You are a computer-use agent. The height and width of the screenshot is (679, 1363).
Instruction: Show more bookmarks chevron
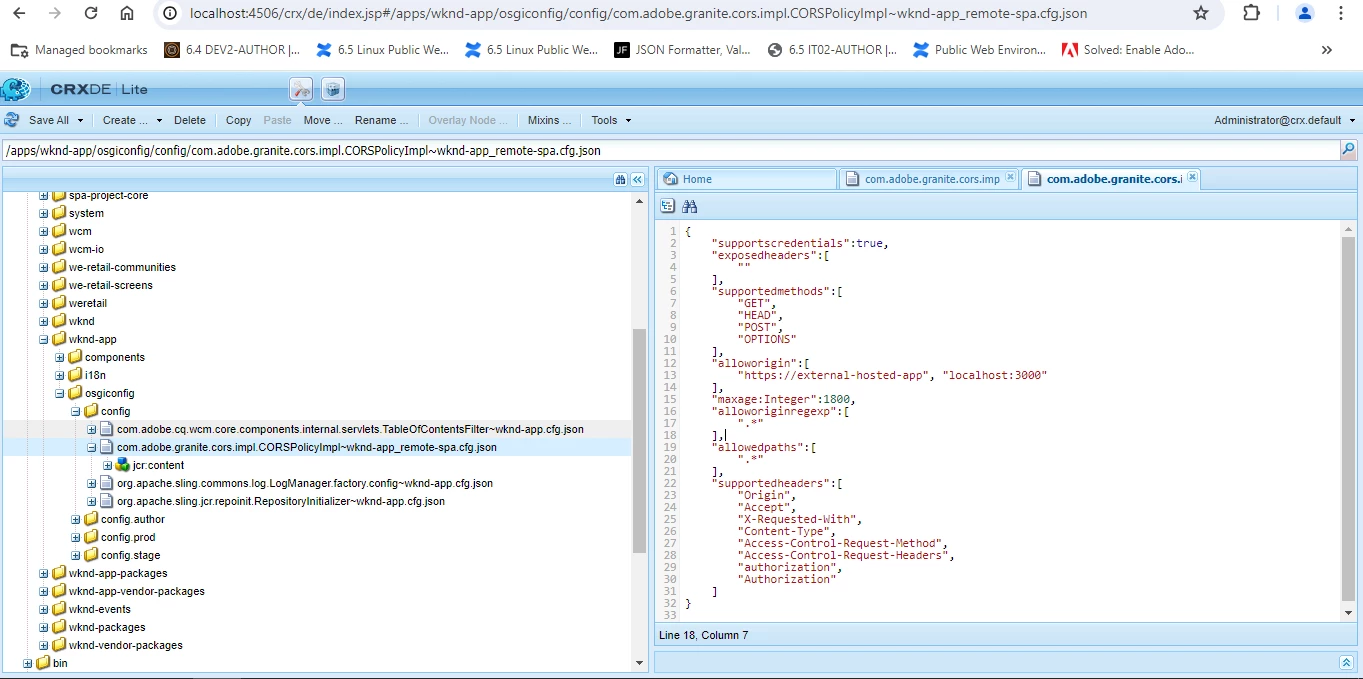1326,49
